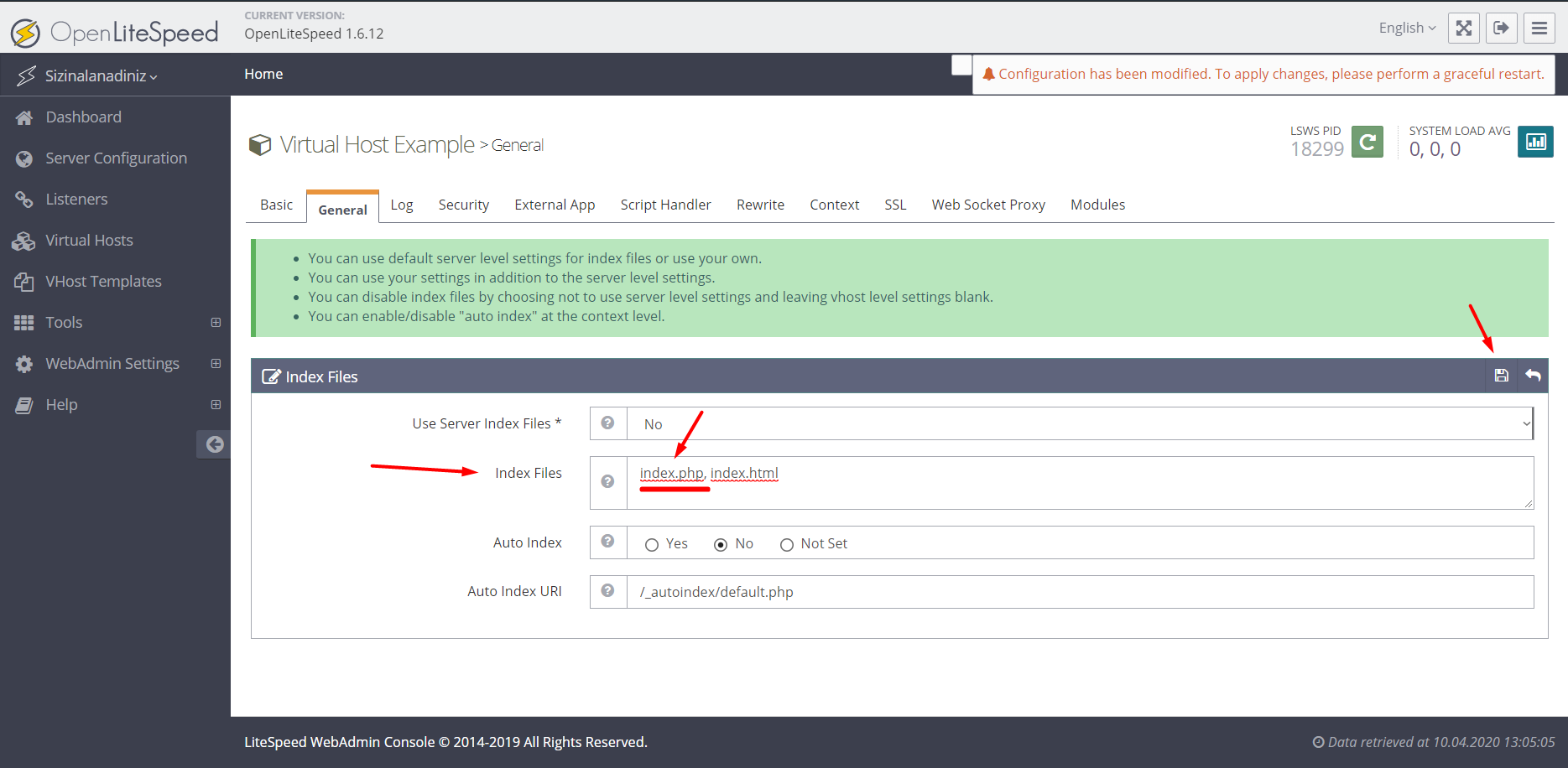
Task: Click the notification bell icon
Action: 988,74
